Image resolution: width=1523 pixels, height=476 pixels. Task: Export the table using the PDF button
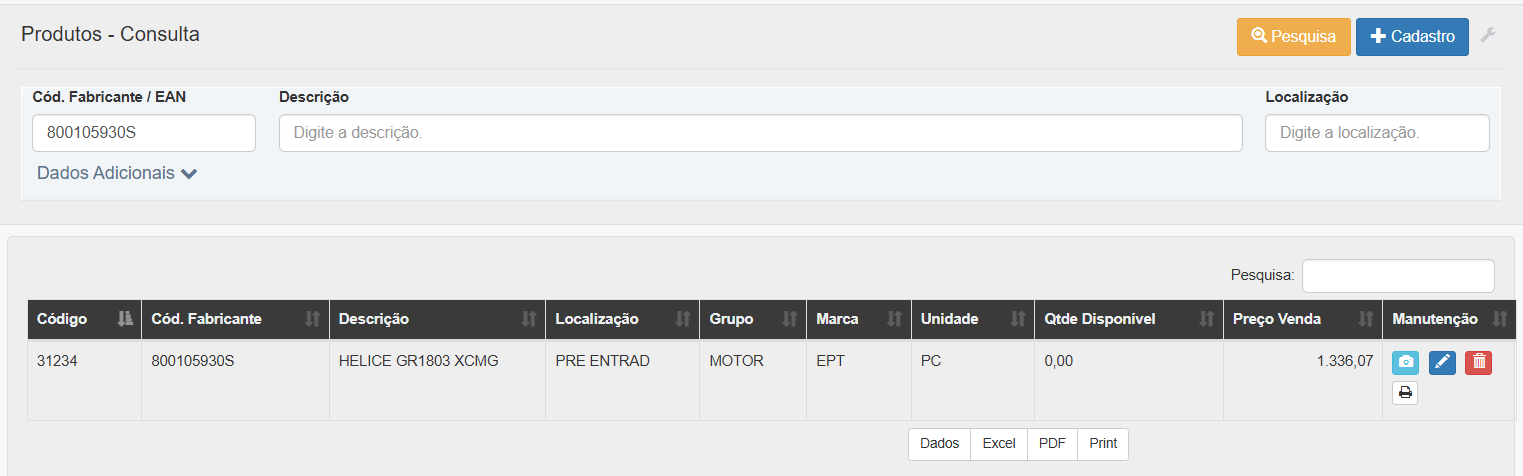point(1052,444)
